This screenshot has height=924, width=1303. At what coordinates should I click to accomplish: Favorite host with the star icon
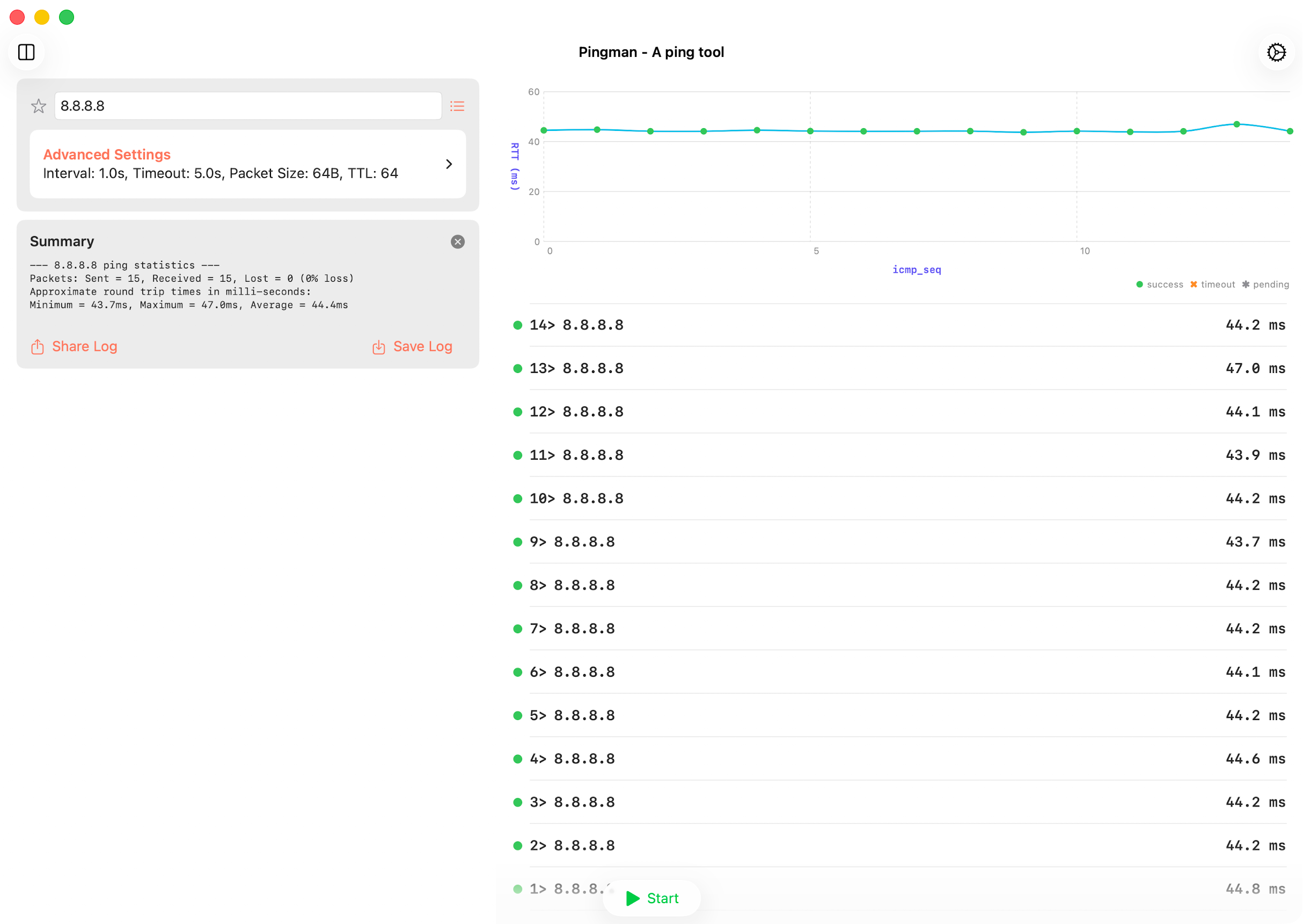coord(39,106)
